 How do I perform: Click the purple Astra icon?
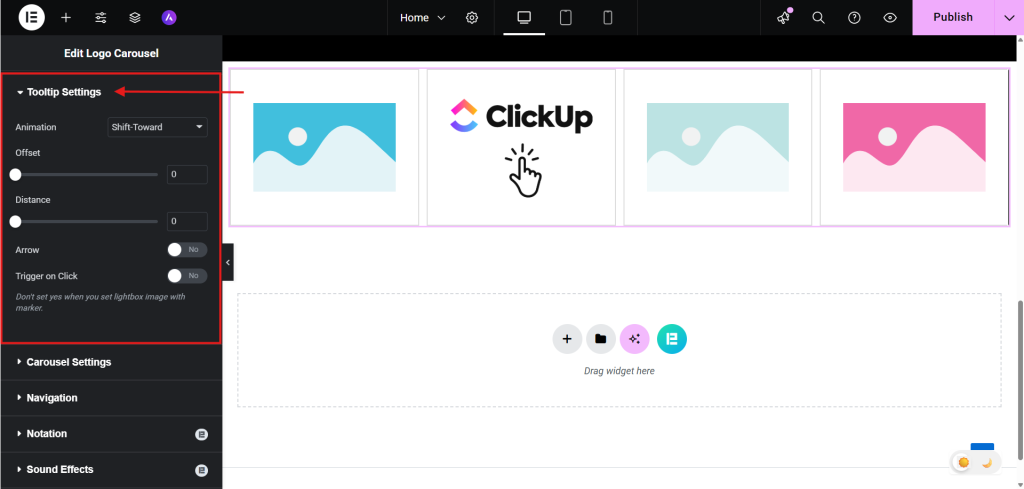coord(169,18)
